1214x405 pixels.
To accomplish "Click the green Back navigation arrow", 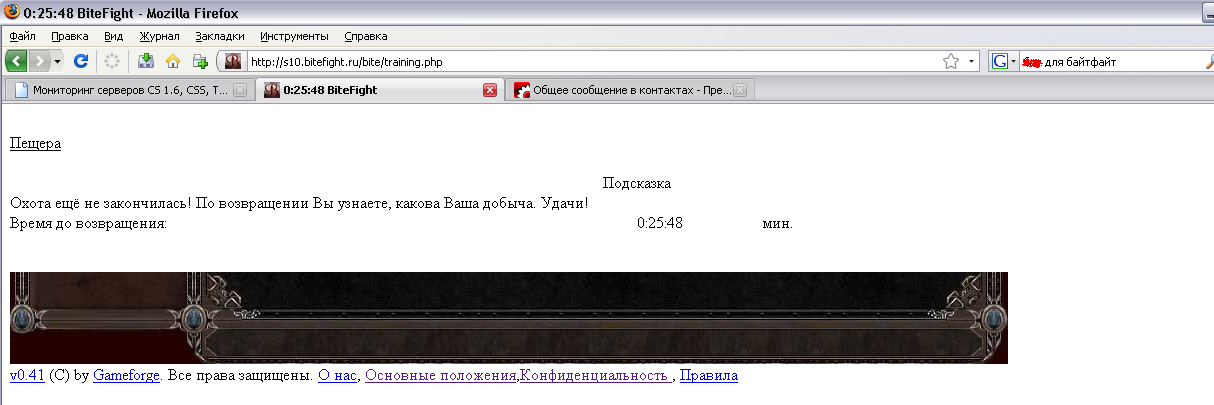I will tap(17, 61).
